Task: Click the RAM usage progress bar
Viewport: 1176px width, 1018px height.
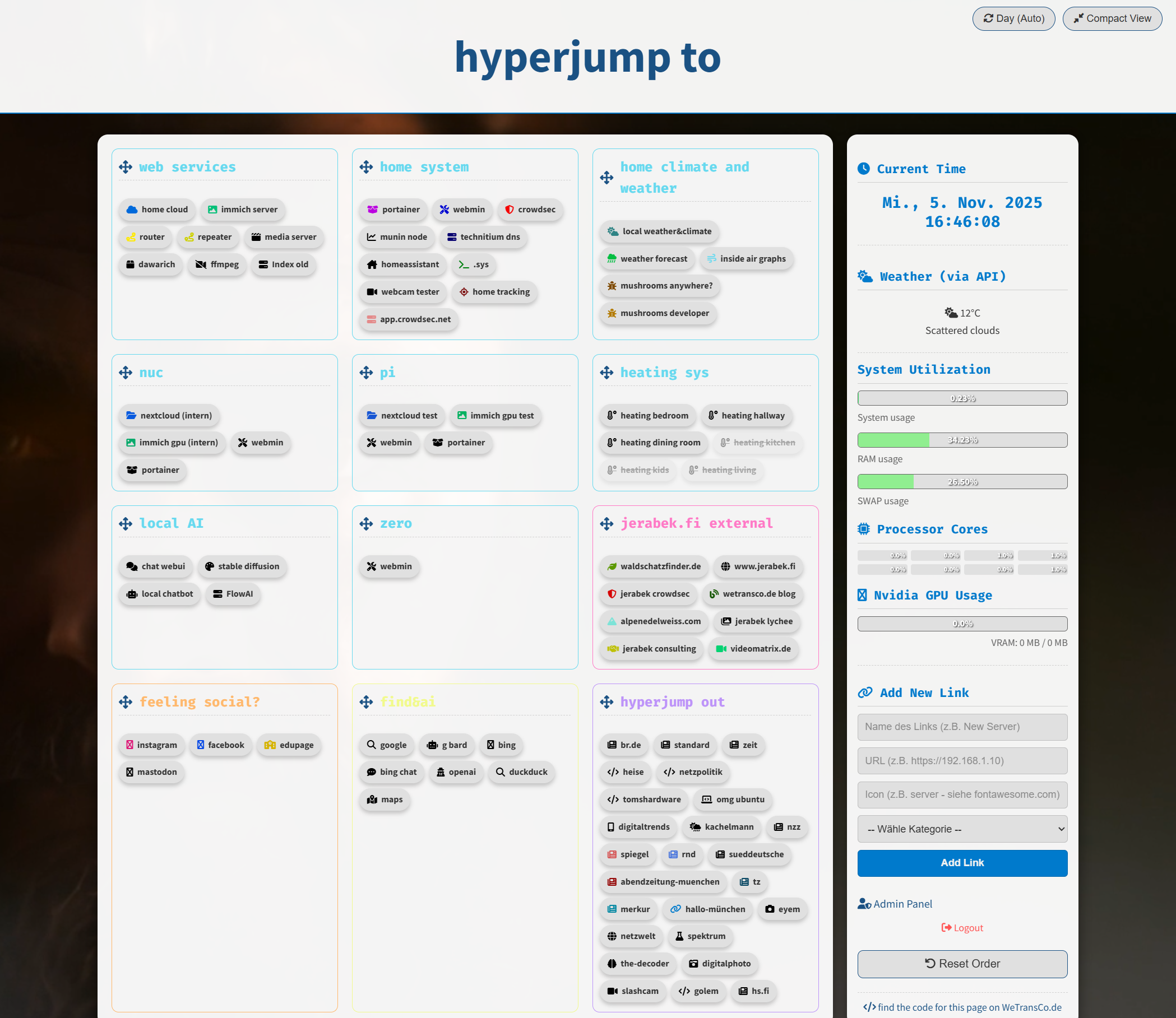Action: 962,440
